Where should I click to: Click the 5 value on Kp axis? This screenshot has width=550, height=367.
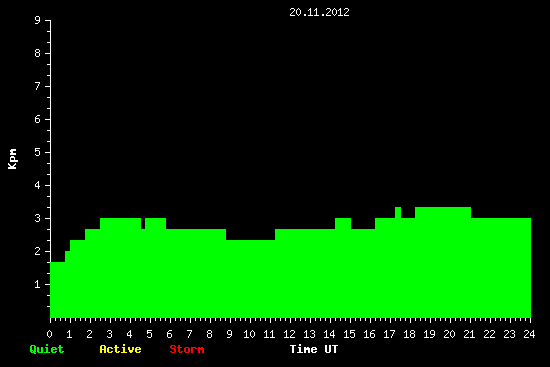point(38,152)
